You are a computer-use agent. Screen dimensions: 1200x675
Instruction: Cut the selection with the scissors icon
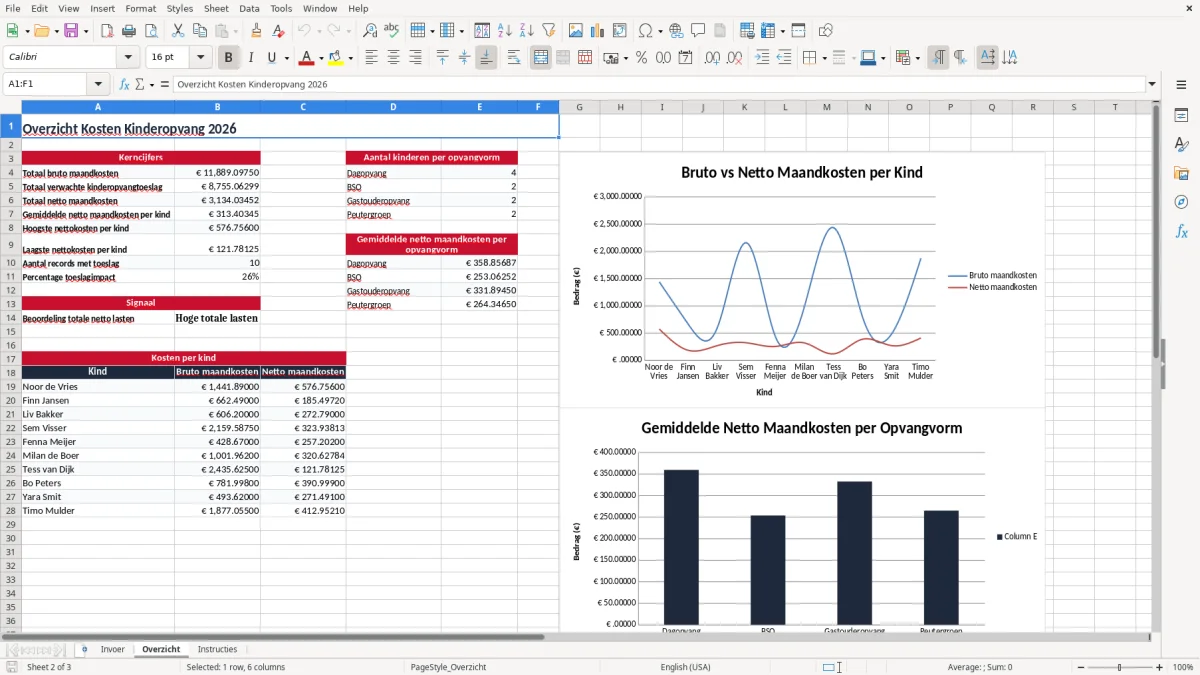[x=178, y=31]
